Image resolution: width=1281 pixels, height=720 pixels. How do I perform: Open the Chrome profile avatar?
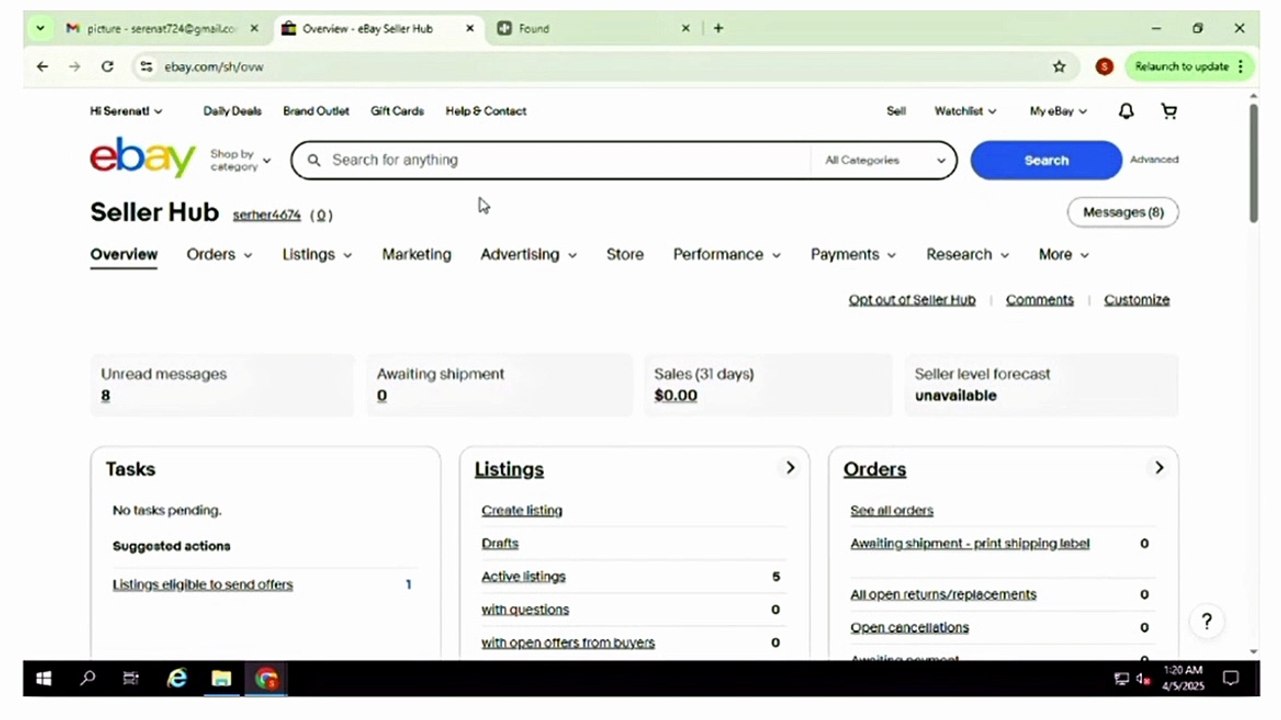point(1104,67)
